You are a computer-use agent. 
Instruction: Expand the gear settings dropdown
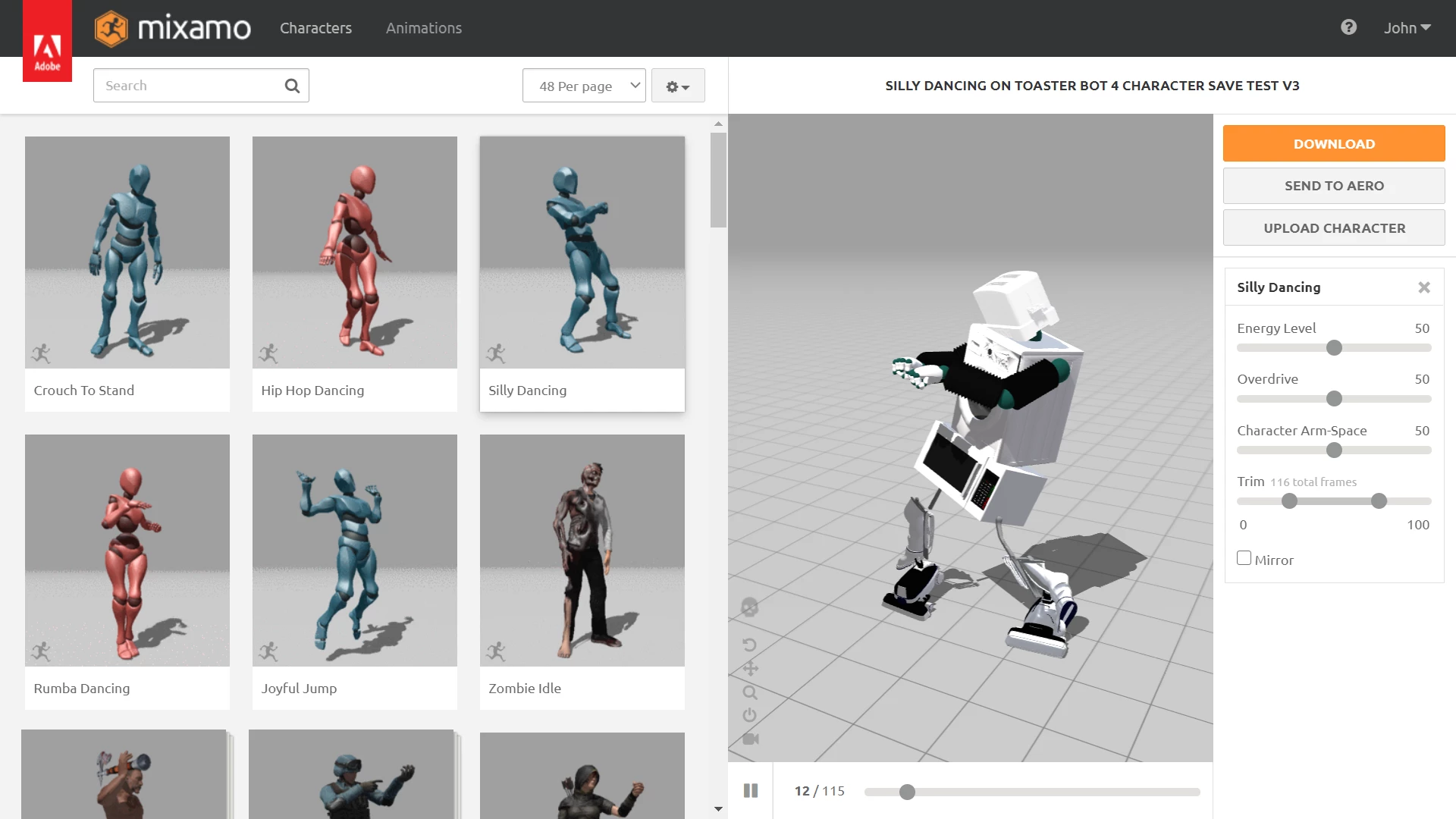(x=677, y=86)
